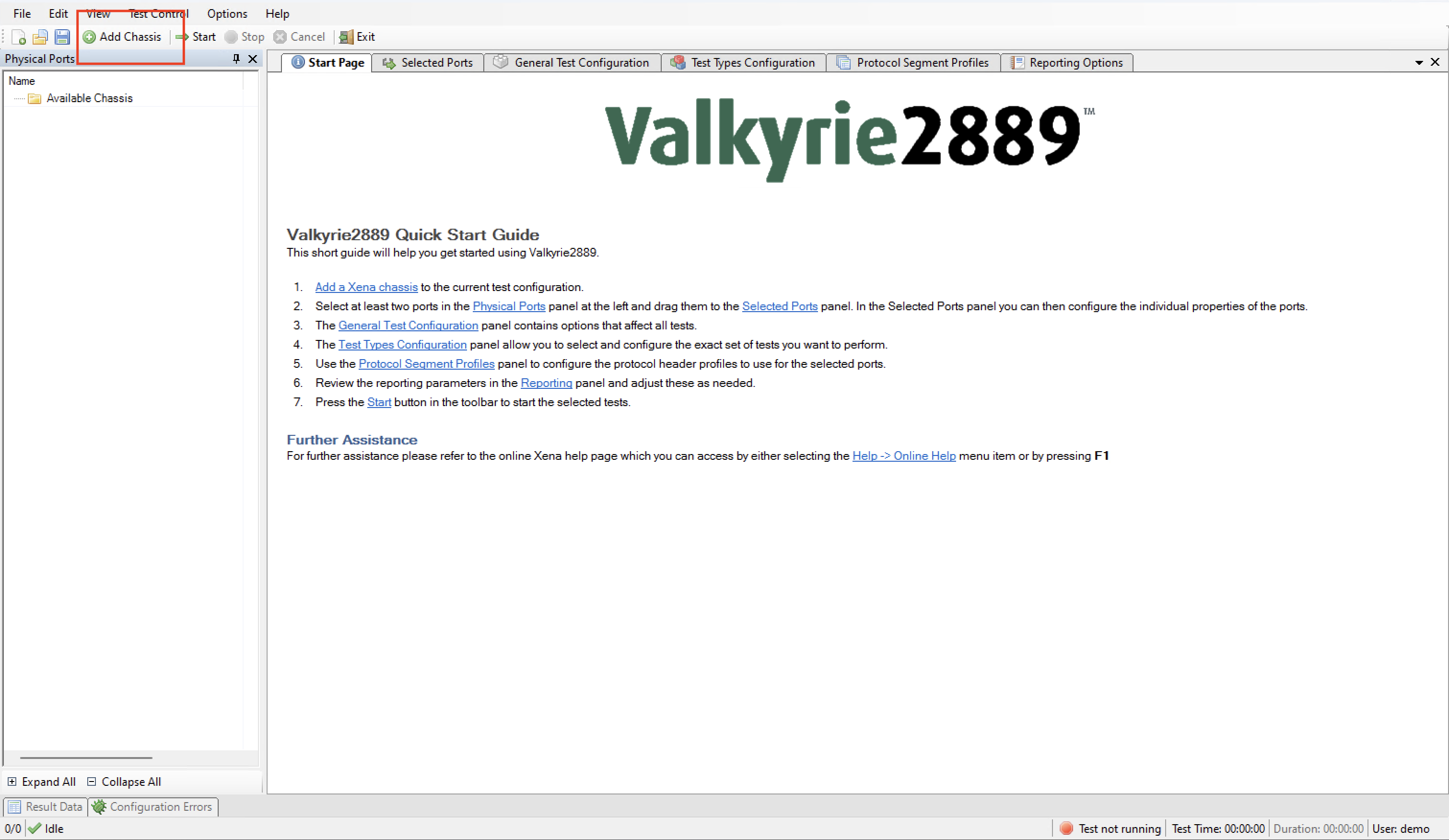Follow the Selected Ports link
This screenshot has width=1449, height=840.
pyautogui.click(x=780, y=306)
